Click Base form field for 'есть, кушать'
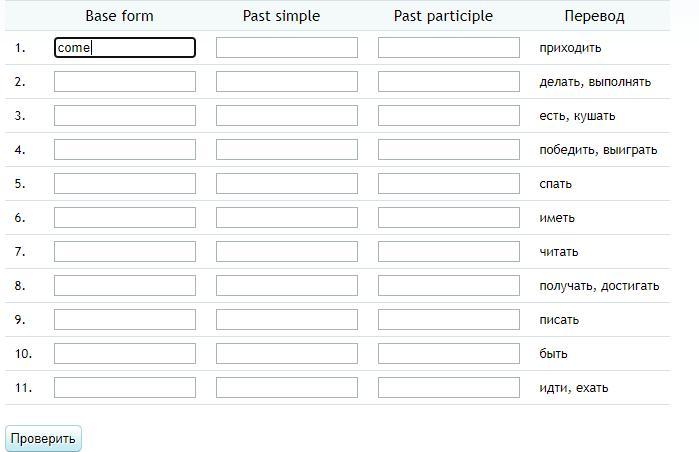 tap(125, 116)
